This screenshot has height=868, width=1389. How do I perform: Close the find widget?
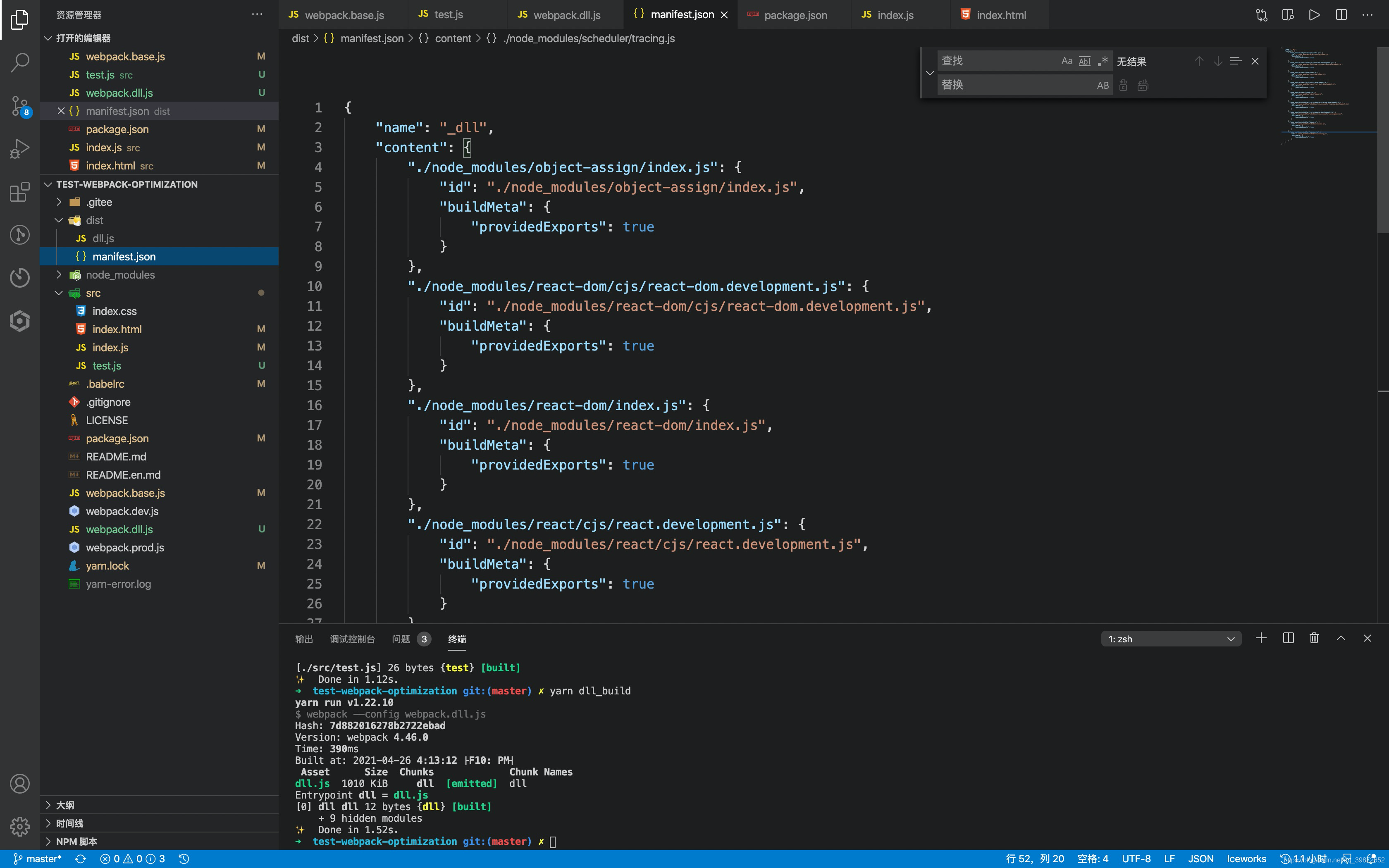(1255, 61)
